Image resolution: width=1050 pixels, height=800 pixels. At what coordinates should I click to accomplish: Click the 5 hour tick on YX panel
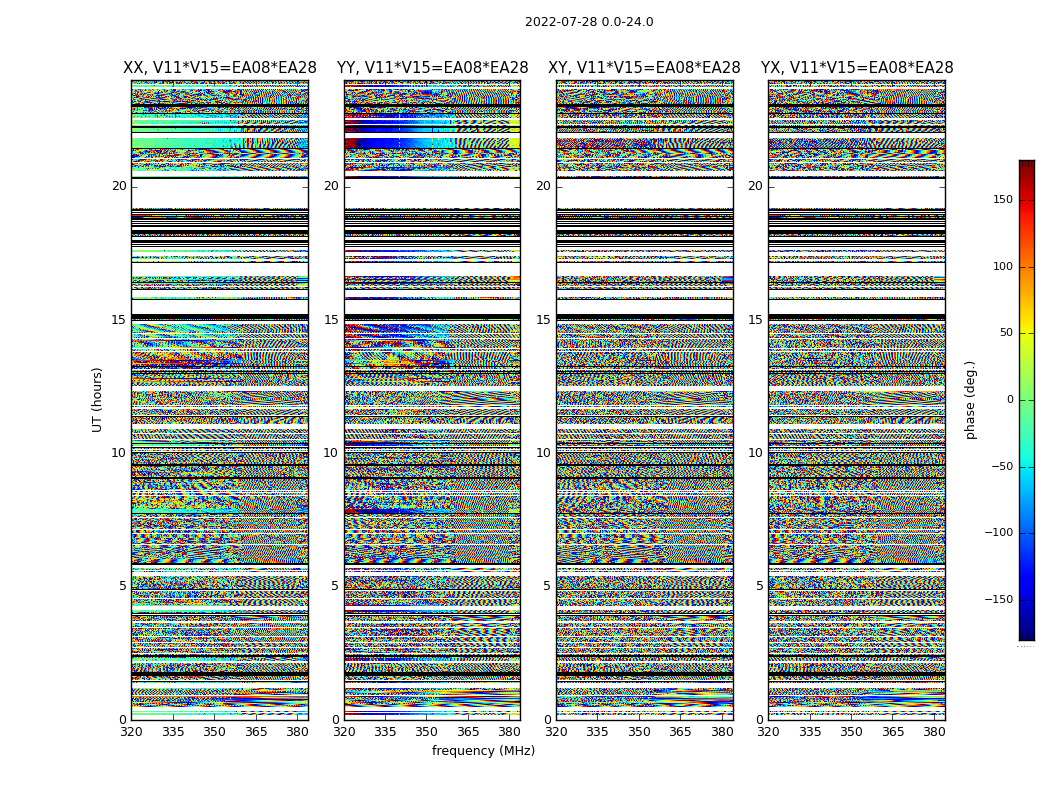[x=759, y=586]
